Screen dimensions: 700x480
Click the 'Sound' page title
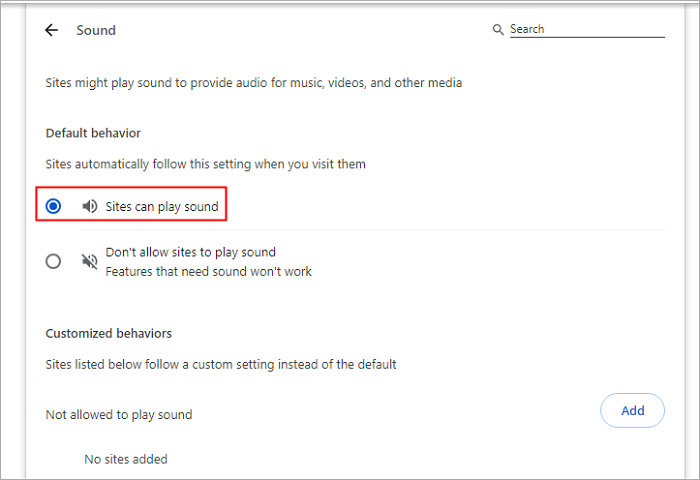pyautogui.click(x=96, y=31)
